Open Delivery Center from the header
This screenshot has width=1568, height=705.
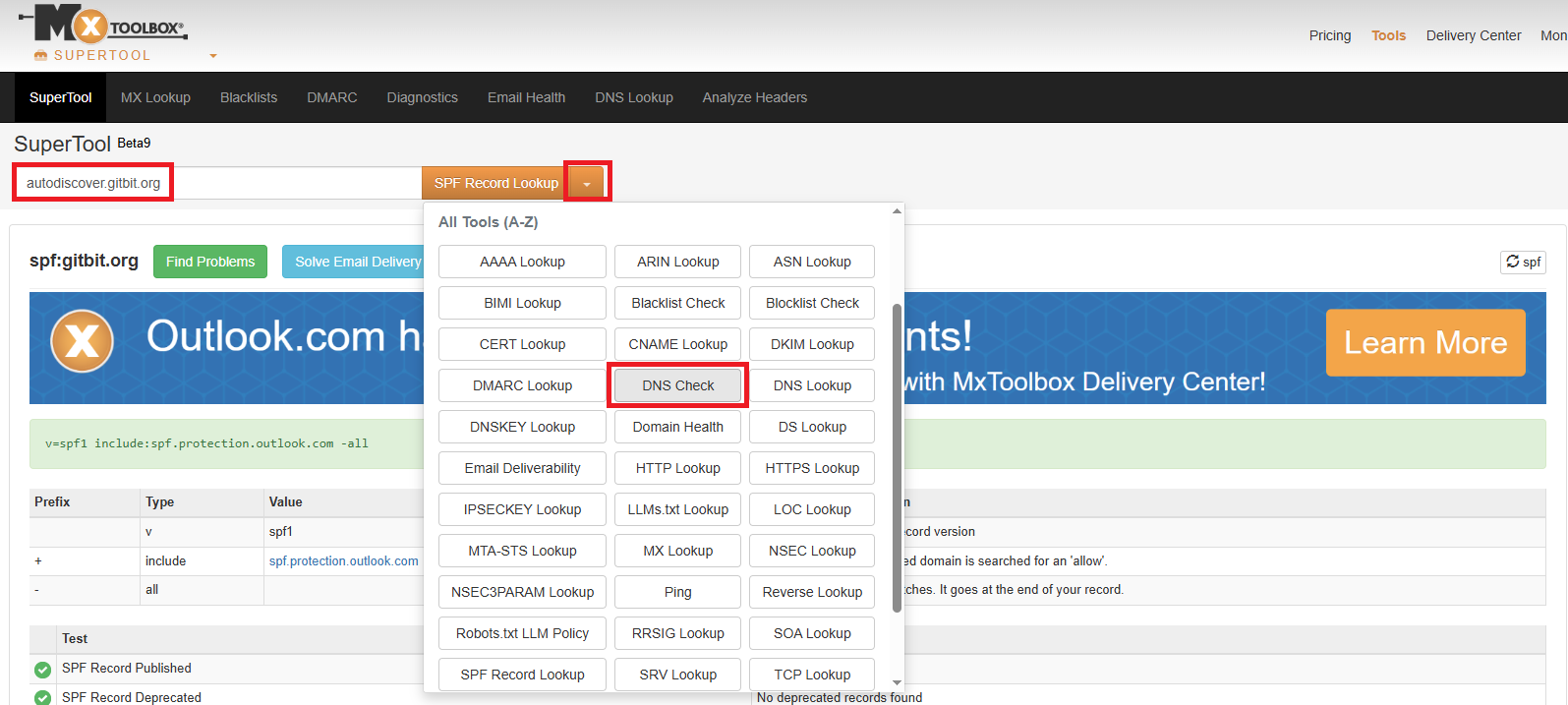pyautogui.click(x=1474, y=35)
